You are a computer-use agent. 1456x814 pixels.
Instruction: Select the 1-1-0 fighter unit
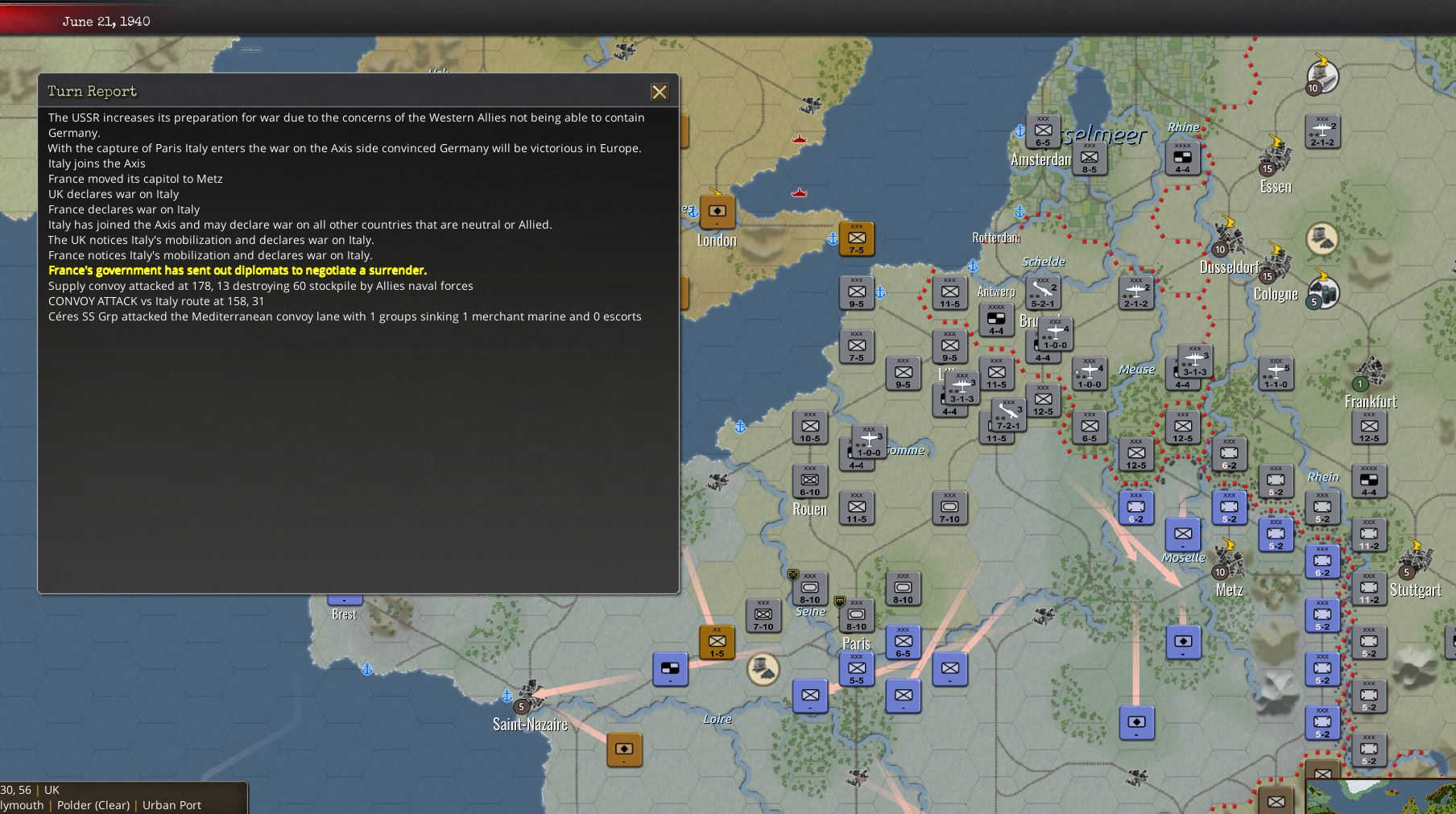1276,374
